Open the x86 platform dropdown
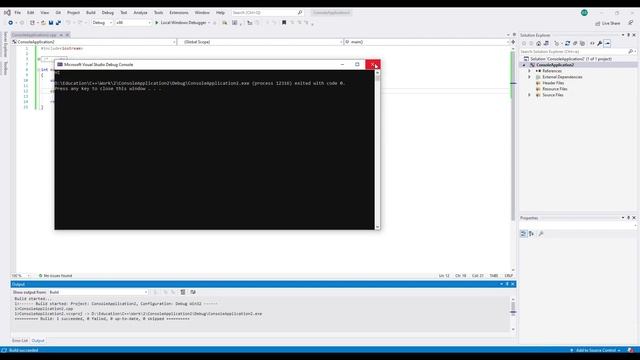This screenshot has width=640, height=360. (133, 23)
